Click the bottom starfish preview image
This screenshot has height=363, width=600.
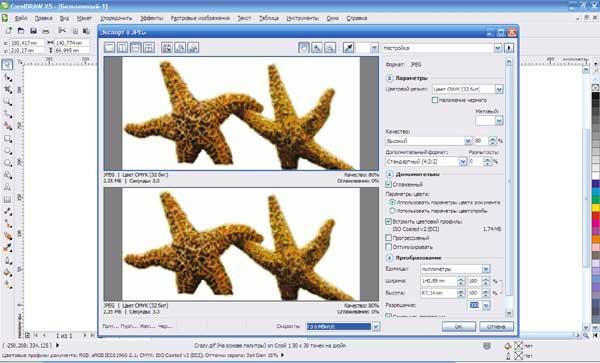click(241, 244)
